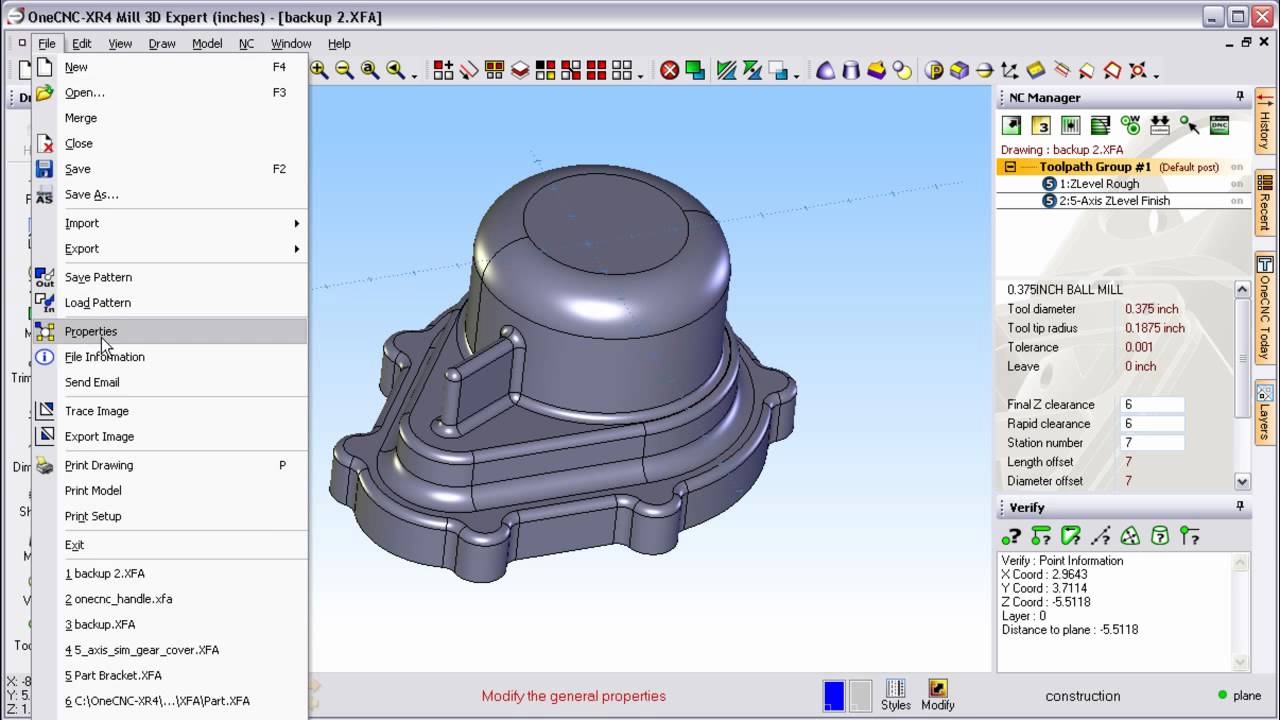Expand the Import submenu arrow
This screenshot has width=1280, height=720.
296,223
